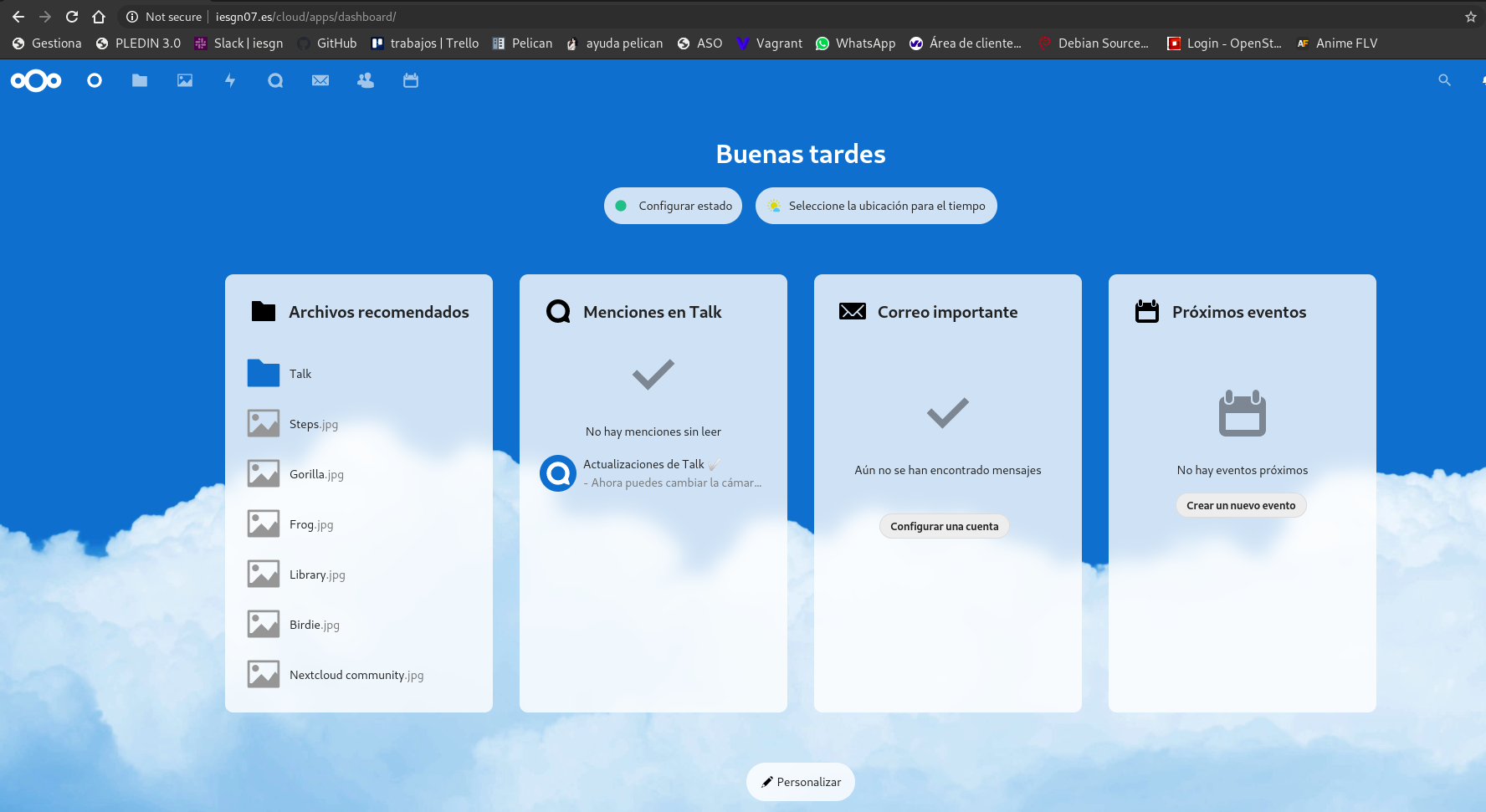This screenshot has height=812, width=1486.
Task: Open the Mail app envelope icon
Action: (x=320, y=80)
